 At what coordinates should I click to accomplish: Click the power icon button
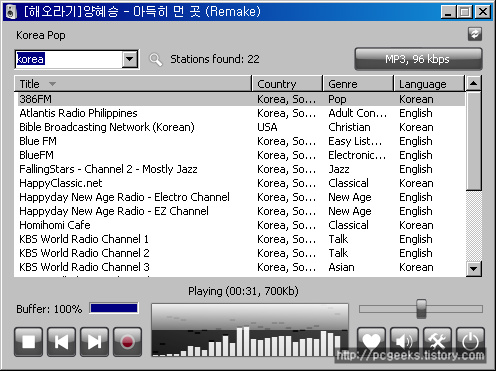tap(470, 341)
